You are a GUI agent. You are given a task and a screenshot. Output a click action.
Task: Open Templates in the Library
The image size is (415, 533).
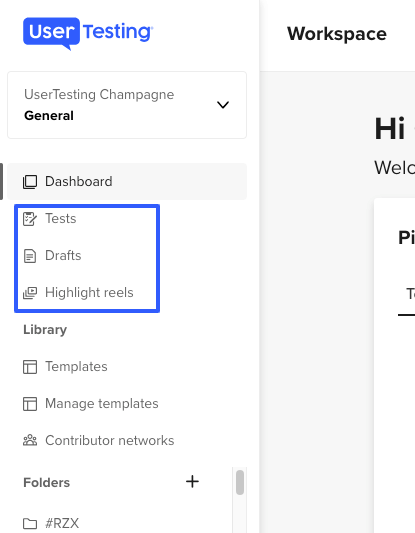coord(76,367)
